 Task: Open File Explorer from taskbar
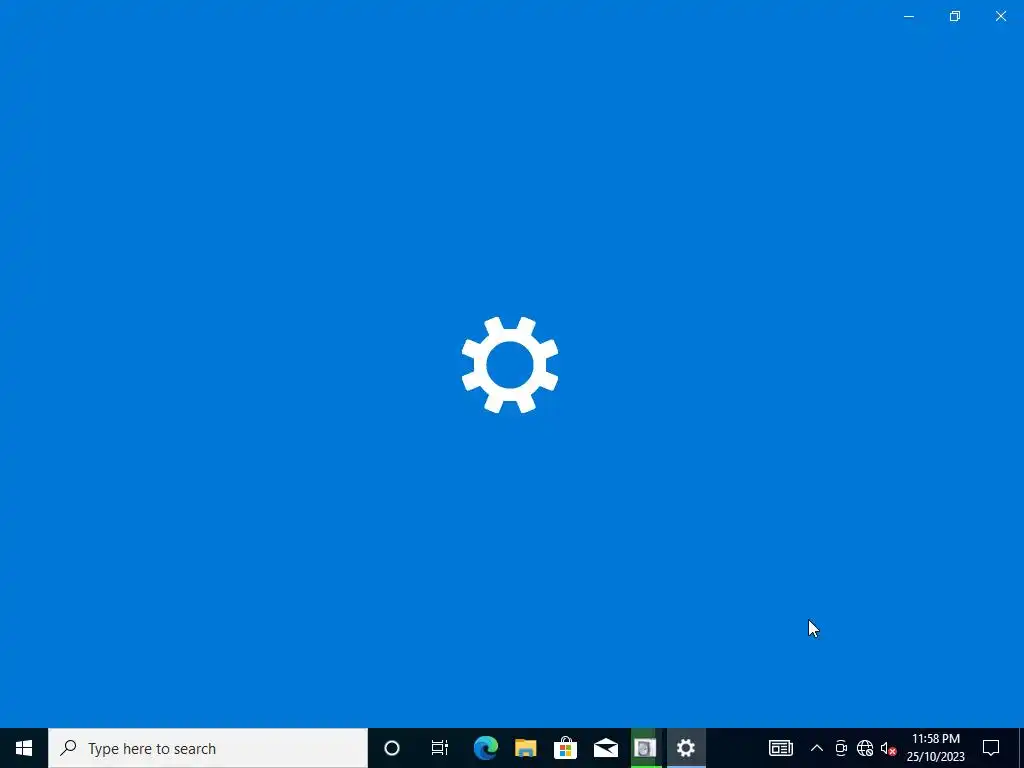tap(526, 748)
